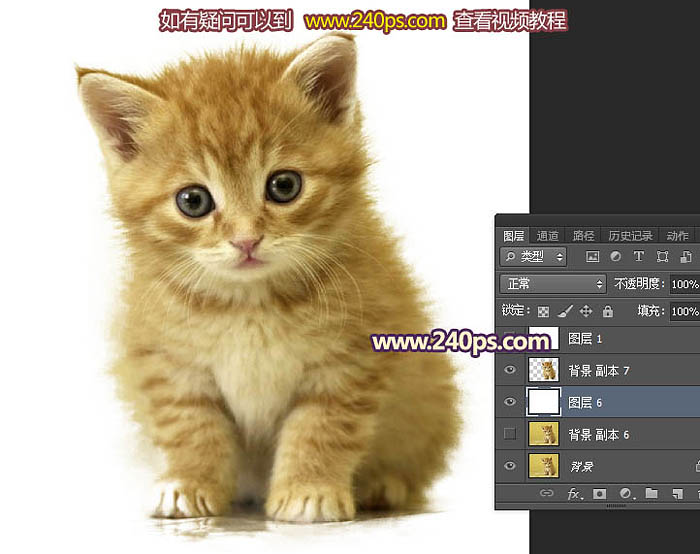Click the 填充 fill label
Image resolution: width=700 pixels, height=554 pixels.
click(x=650, y=311)
